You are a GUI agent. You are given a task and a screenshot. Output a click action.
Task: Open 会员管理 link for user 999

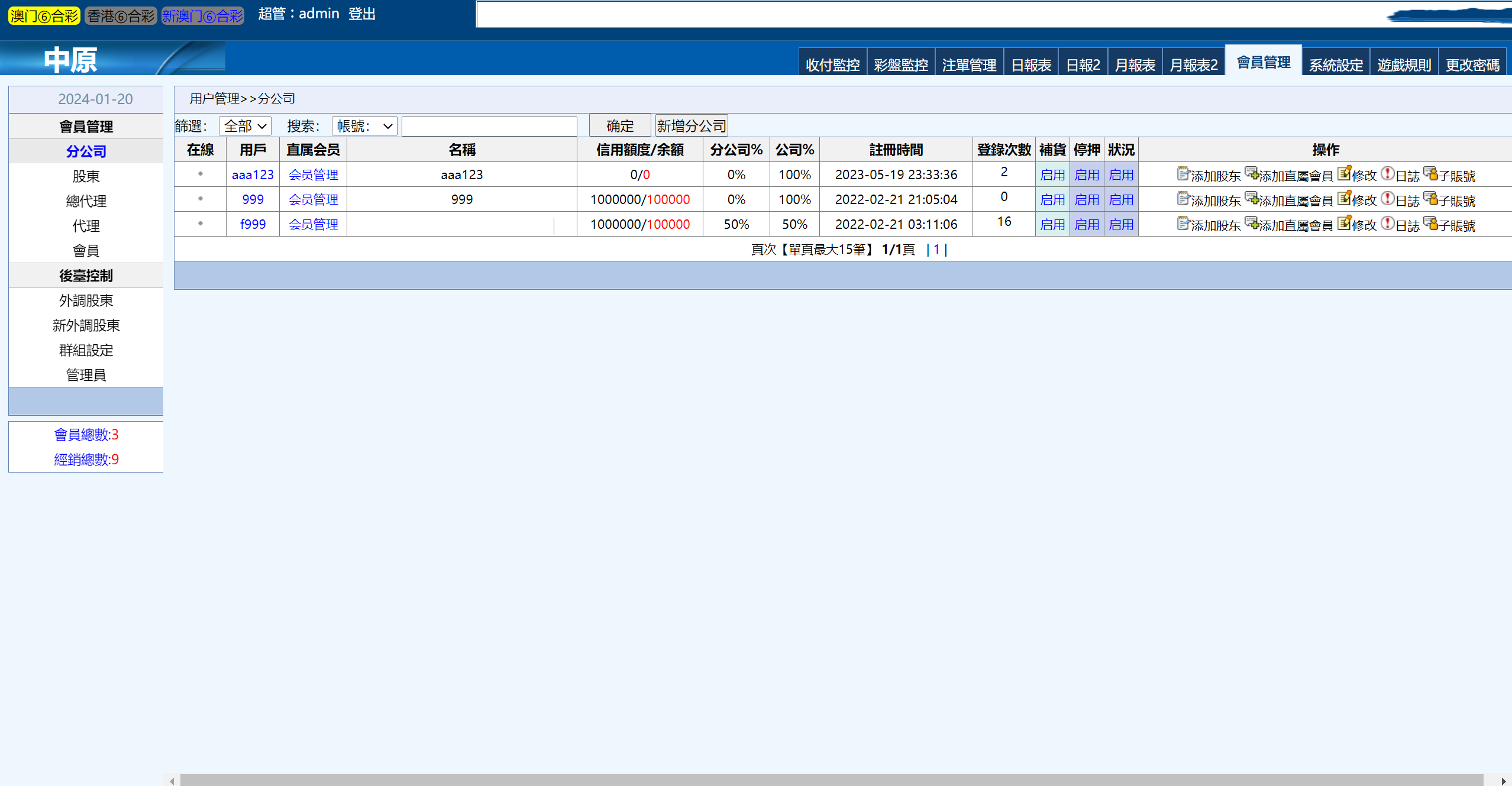coord(313,200)
